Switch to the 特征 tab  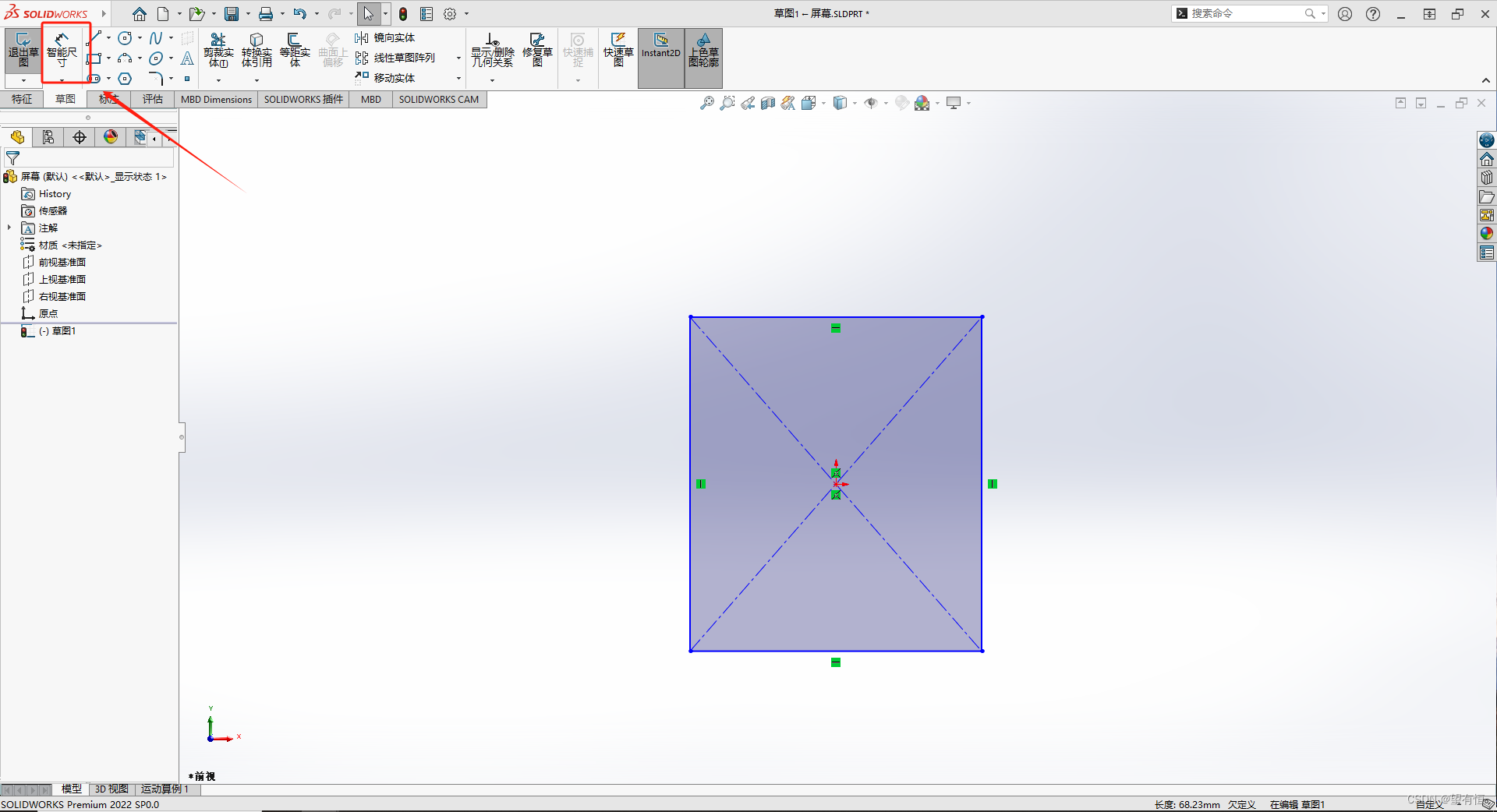coord(22,99)
